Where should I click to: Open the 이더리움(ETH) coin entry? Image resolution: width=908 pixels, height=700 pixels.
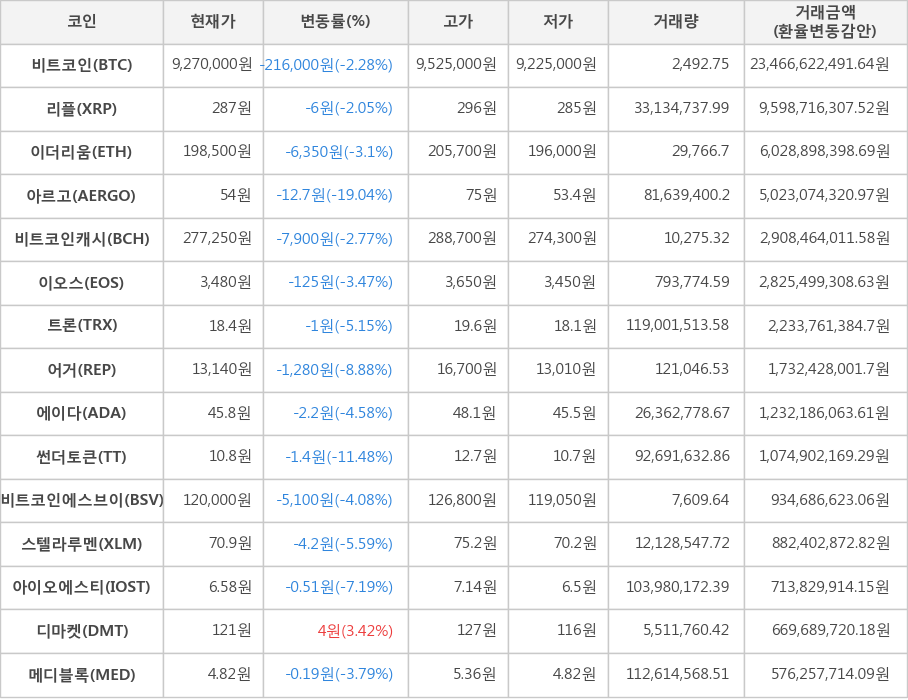coord(82,152)
